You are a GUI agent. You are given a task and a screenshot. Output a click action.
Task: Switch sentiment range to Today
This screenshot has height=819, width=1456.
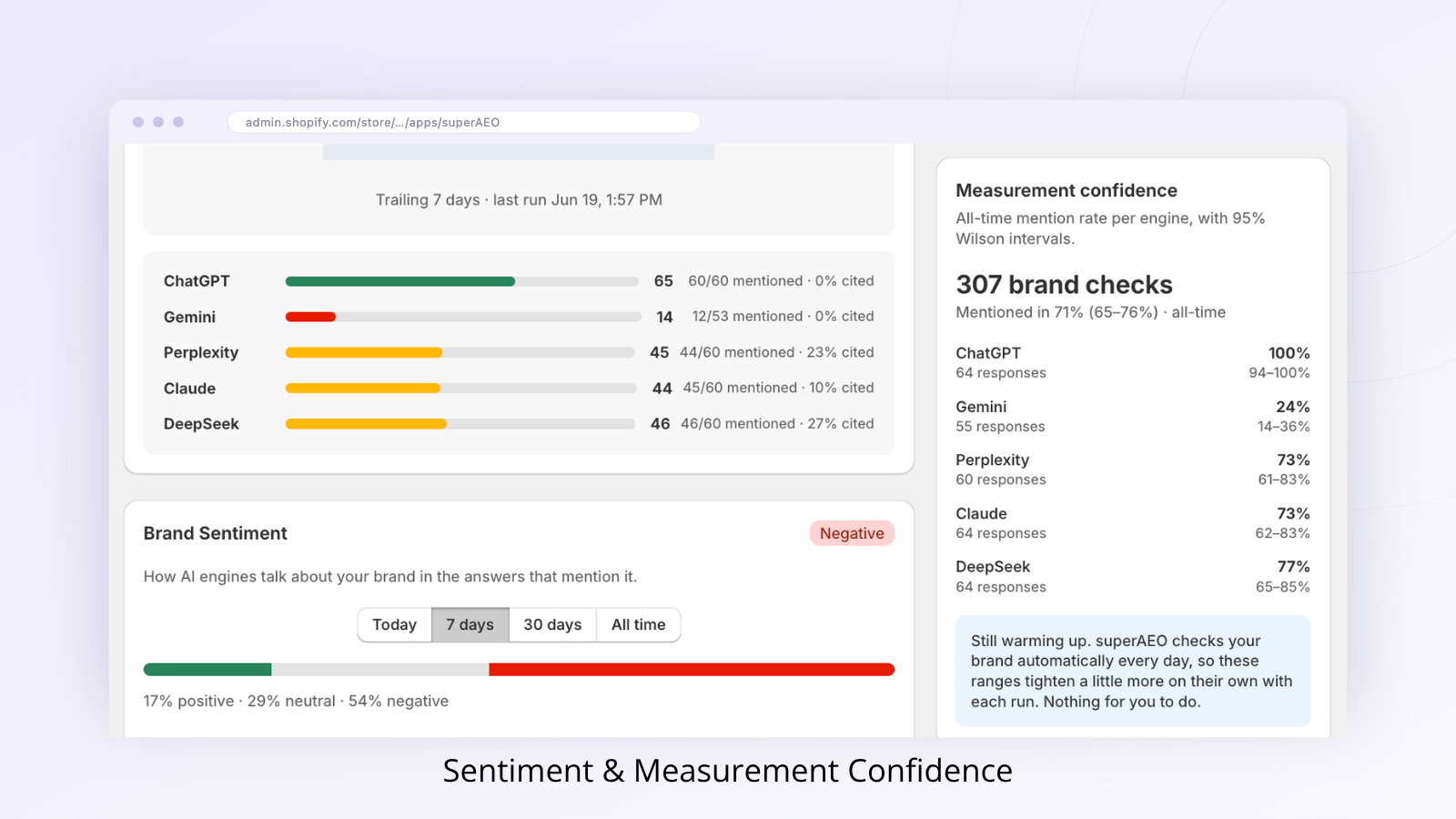click(x=394, y=625)
